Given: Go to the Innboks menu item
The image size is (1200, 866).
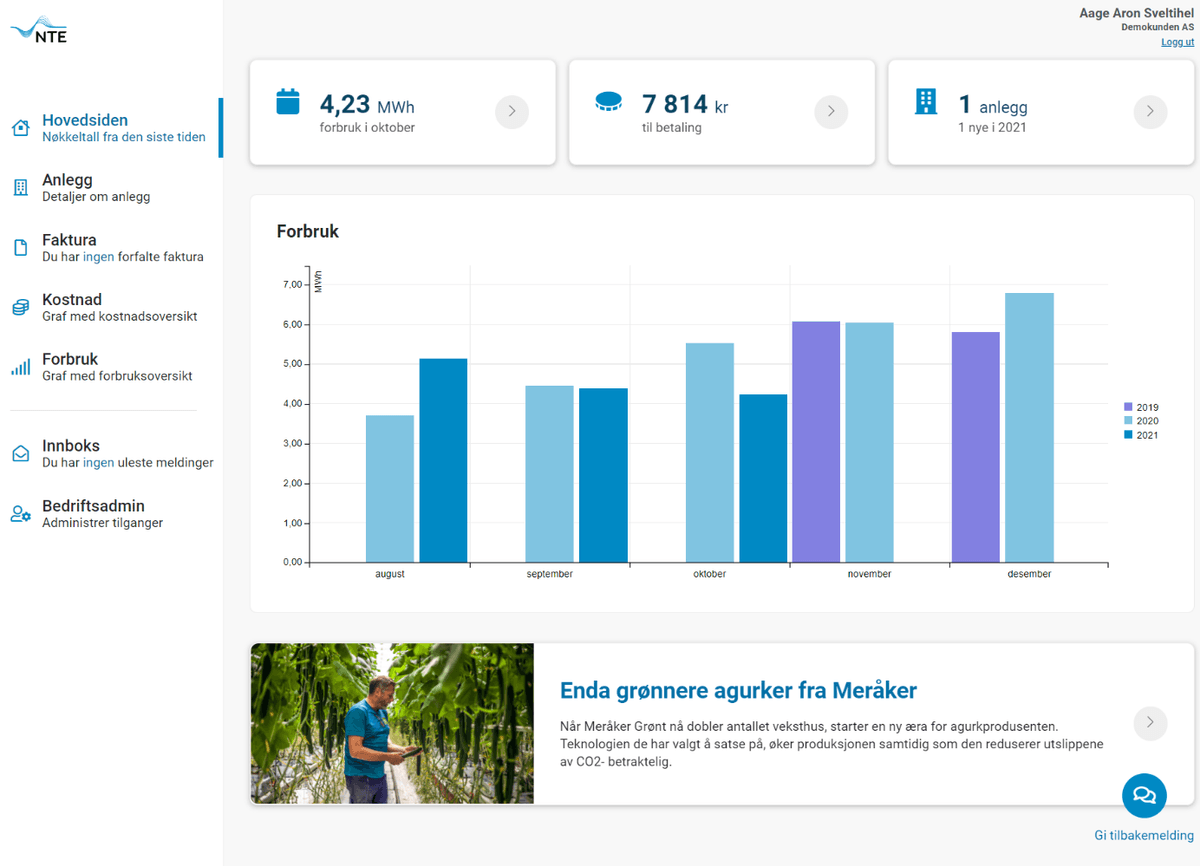Looking at the screenshot, I should pyautogui.click(x=71, y=446).
